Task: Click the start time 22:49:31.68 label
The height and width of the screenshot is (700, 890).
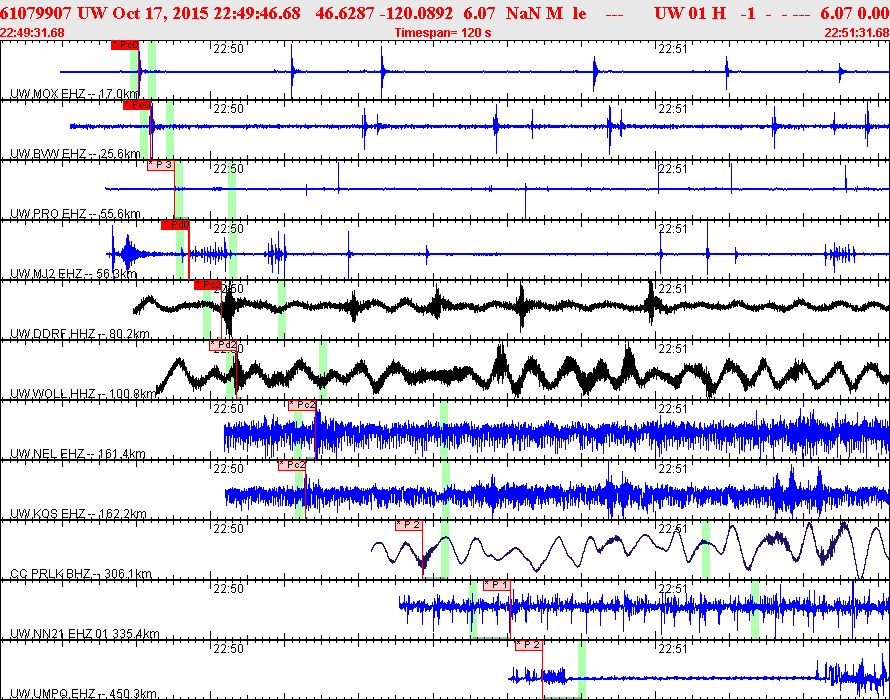Action: (32, 33)
